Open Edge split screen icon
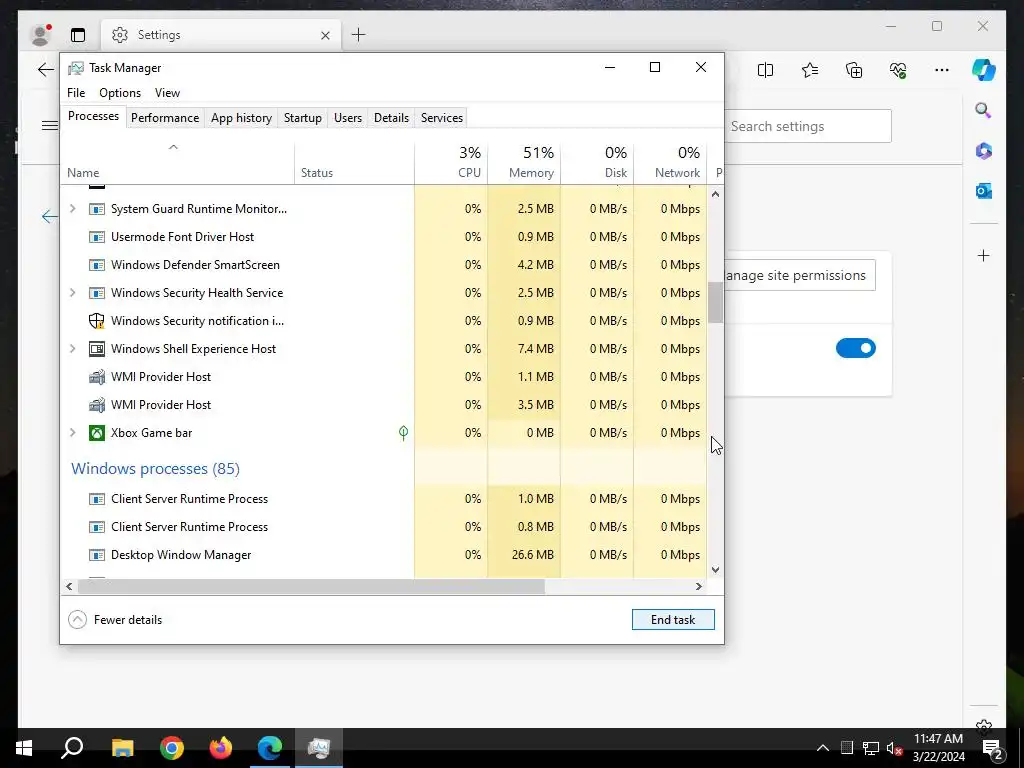This screenshot has height=768, width=1024. tap(765, 70)
